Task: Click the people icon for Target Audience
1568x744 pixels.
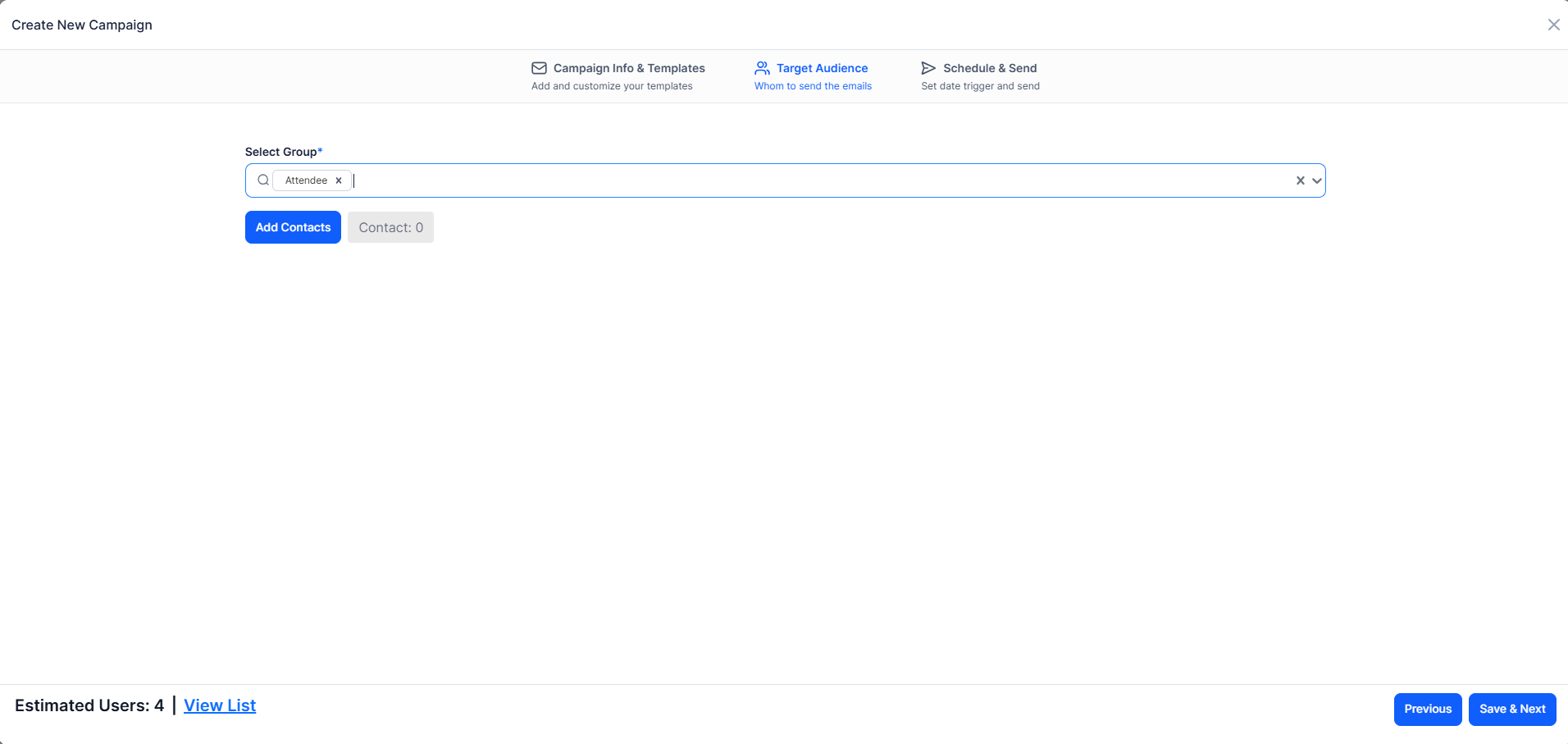Action: (x=762, y=68)
